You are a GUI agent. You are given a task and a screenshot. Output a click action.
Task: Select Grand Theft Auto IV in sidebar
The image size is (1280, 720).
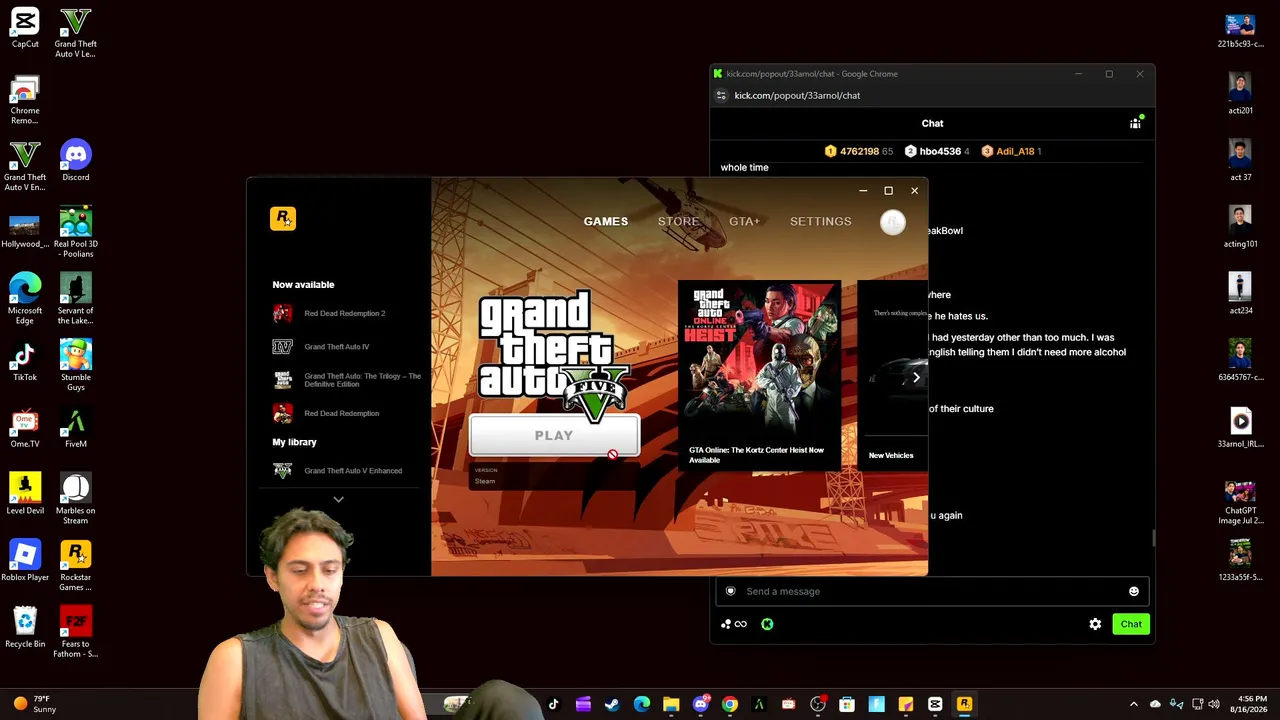point(336,347)
